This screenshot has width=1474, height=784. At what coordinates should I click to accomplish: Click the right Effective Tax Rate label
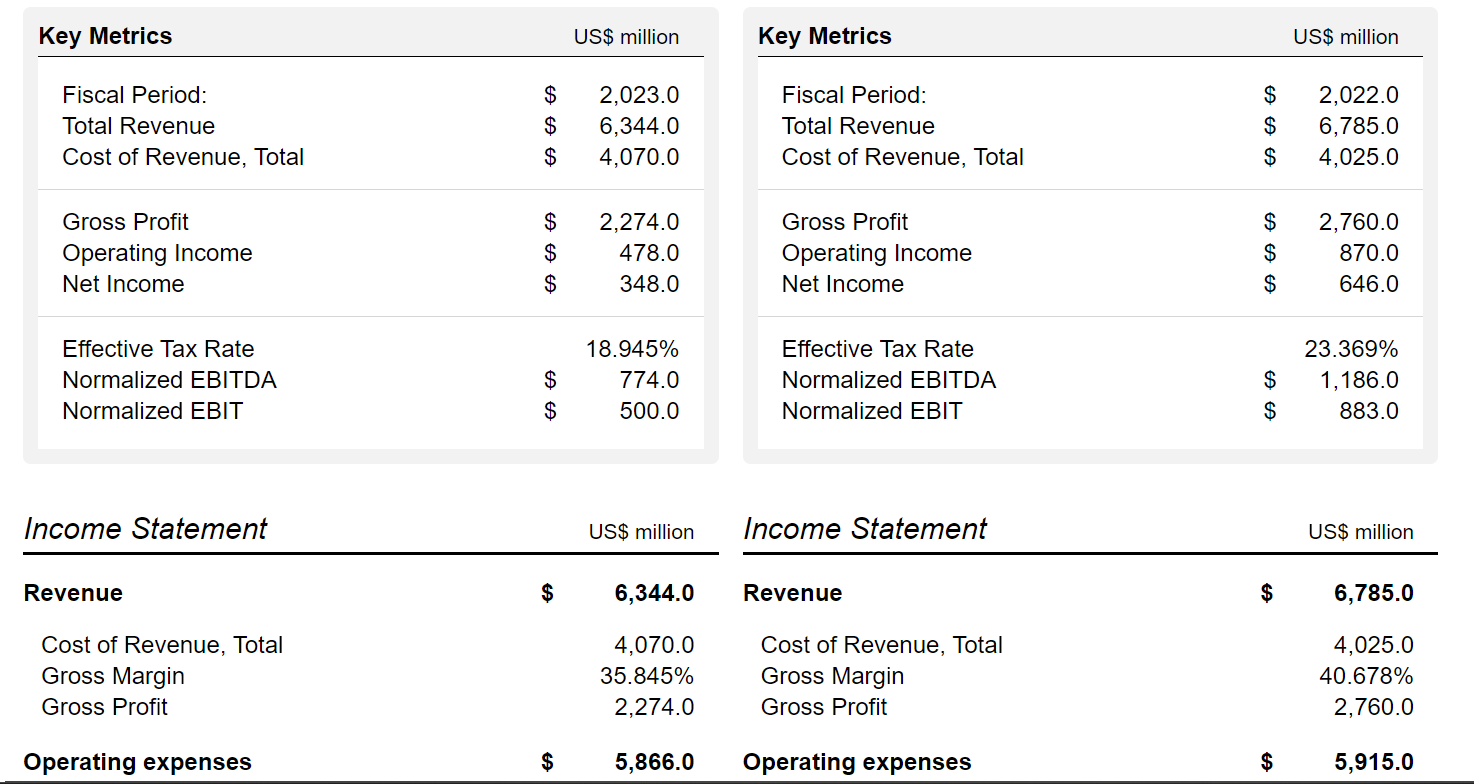click(878, 349)
